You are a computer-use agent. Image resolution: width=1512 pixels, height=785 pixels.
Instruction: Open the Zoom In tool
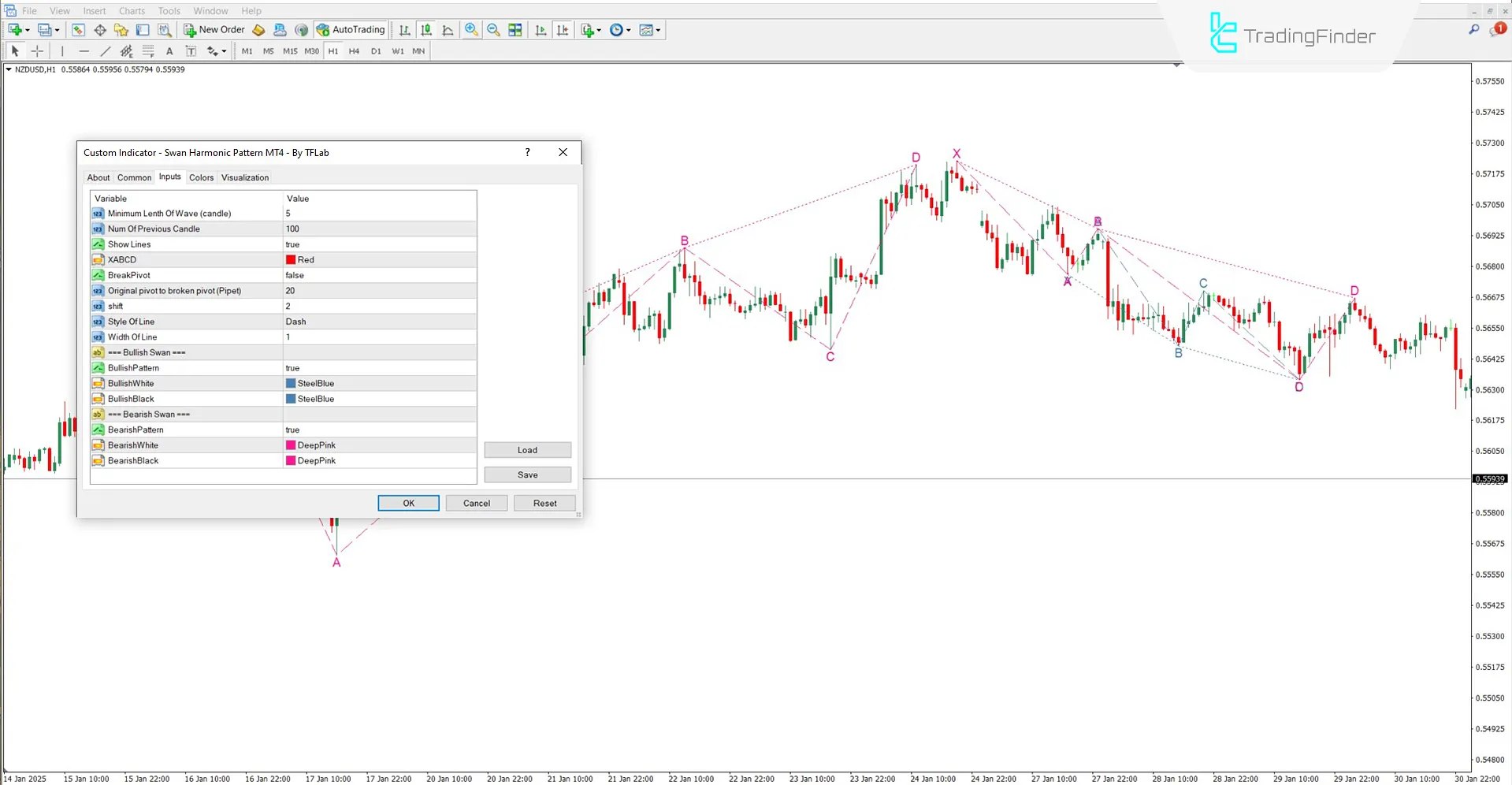(471, 30)
